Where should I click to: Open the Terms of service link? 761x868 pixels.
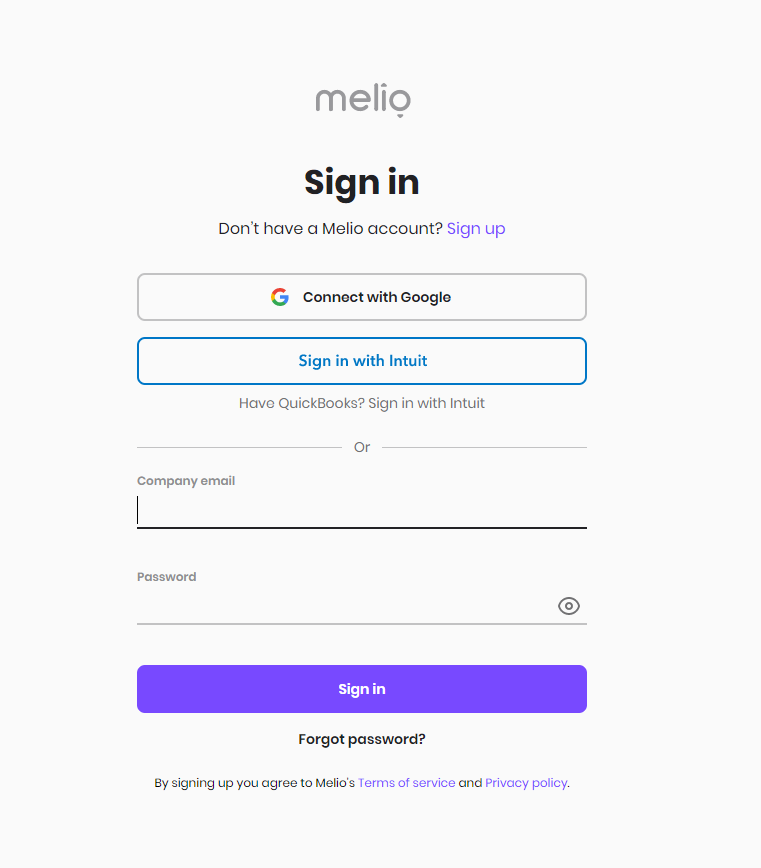tap(406, 783)
